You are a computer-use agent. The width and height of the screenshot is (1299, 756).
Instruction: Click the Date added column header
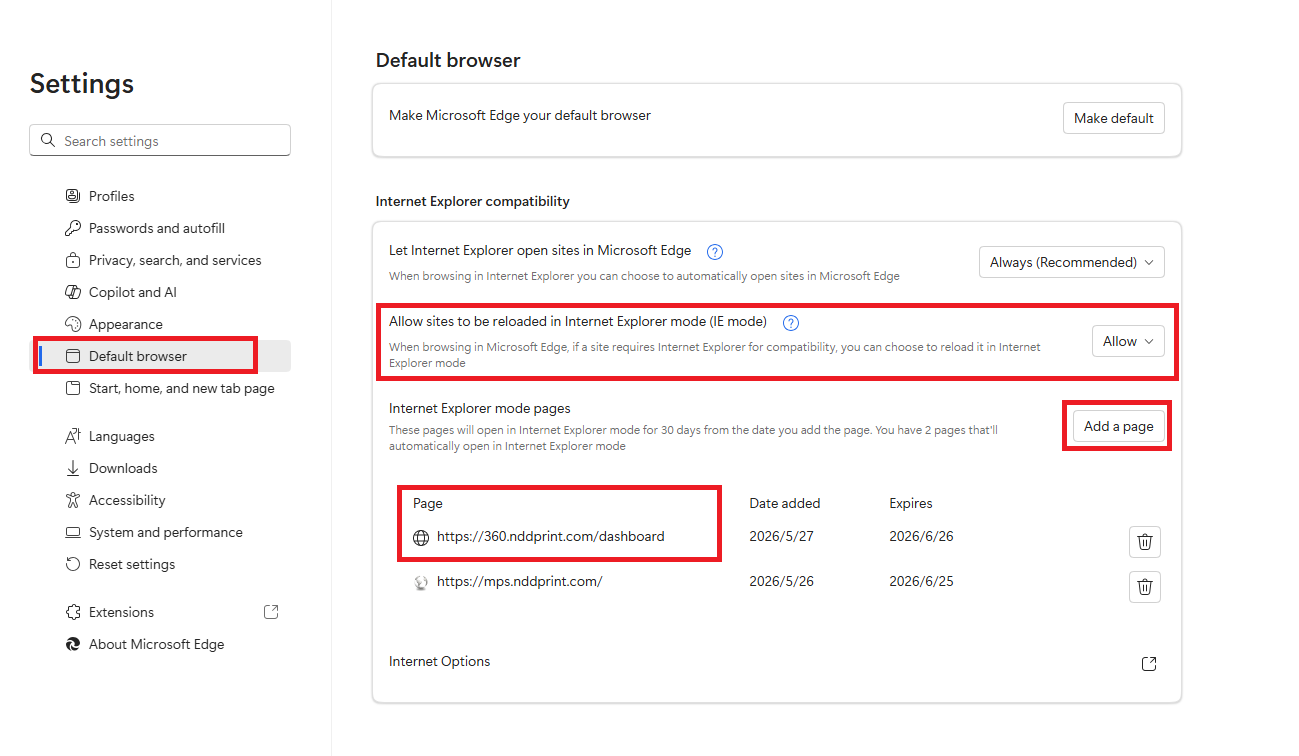(785, 503)
